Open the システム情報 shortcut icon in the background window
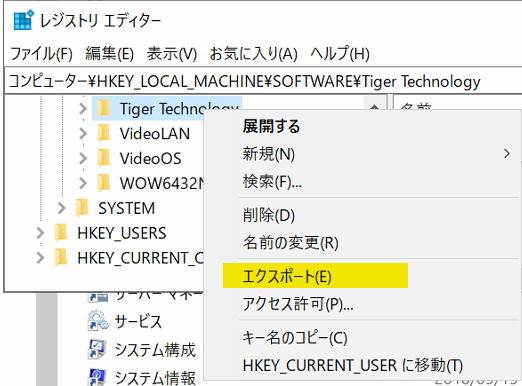522x386 pixels. [x=98, y=377]
